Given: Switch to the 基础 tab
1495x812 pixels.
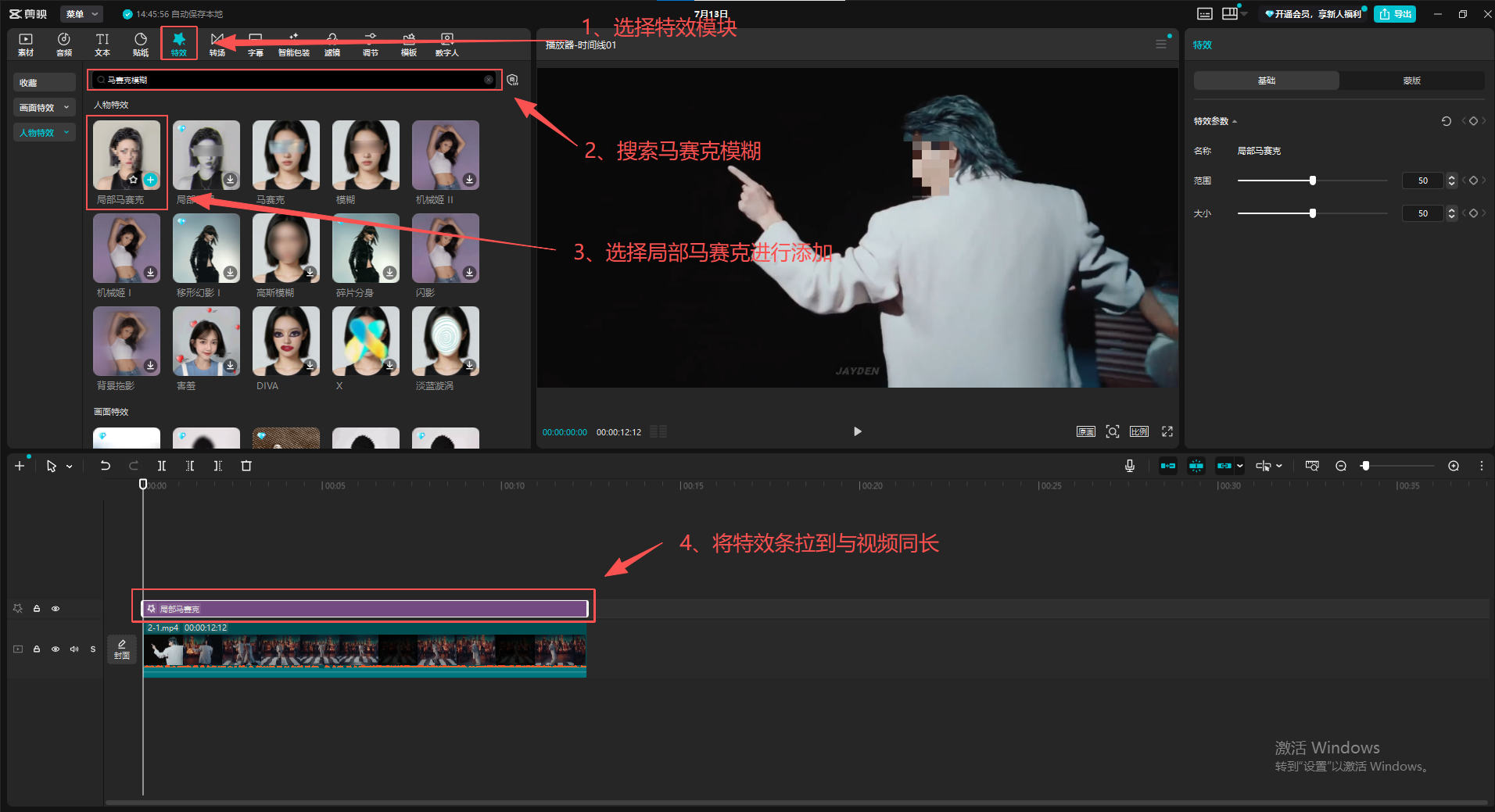Looking at the screenshot, I should pyautogui.click(x=1267, y=80).
